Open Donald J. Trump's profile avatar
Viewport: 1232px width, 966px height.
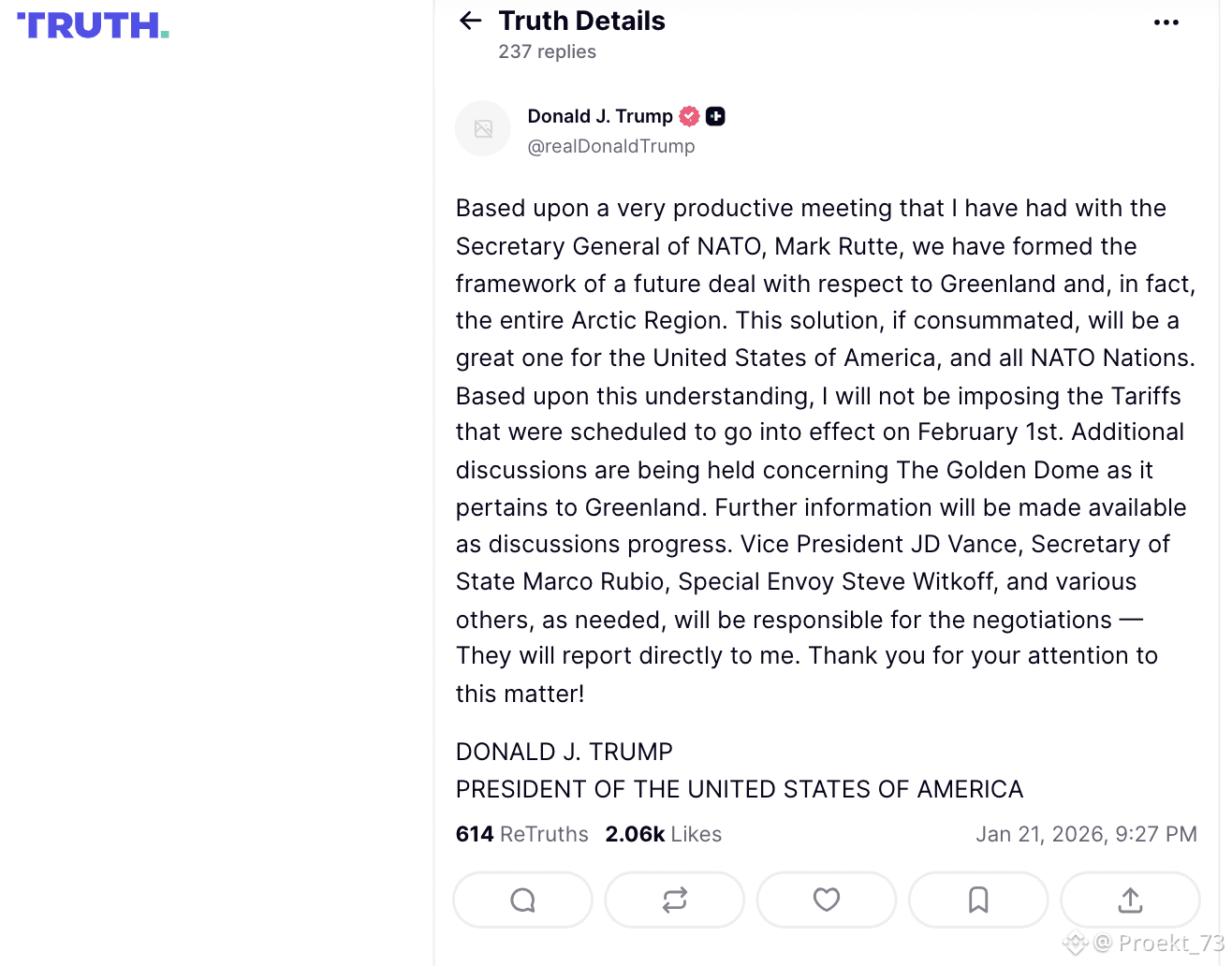483,128
